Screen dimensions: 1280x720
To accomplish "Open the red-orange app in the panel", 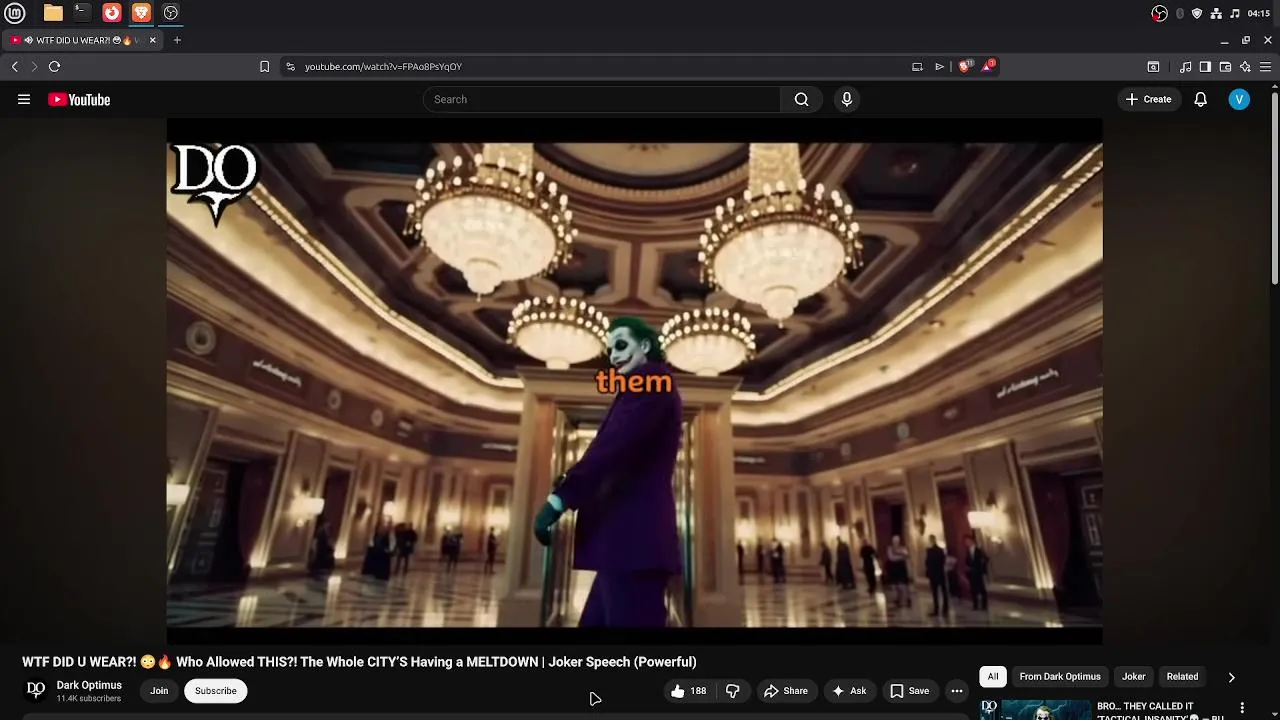I will click(112, 13).
